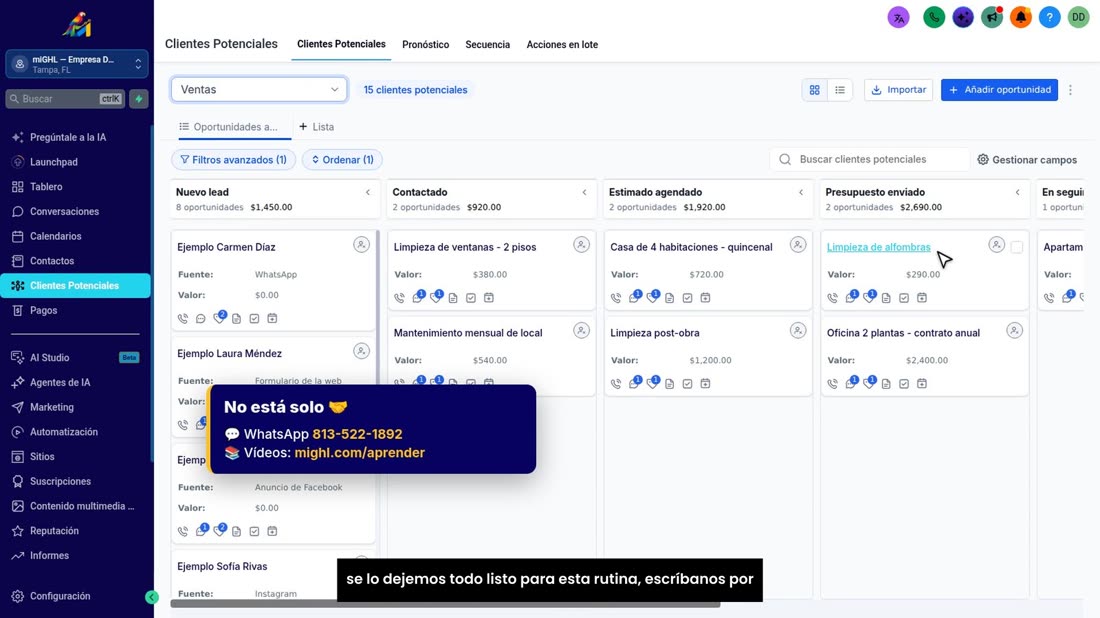Open AI Studio Beta in sidebar

click(x=76, y=358)
